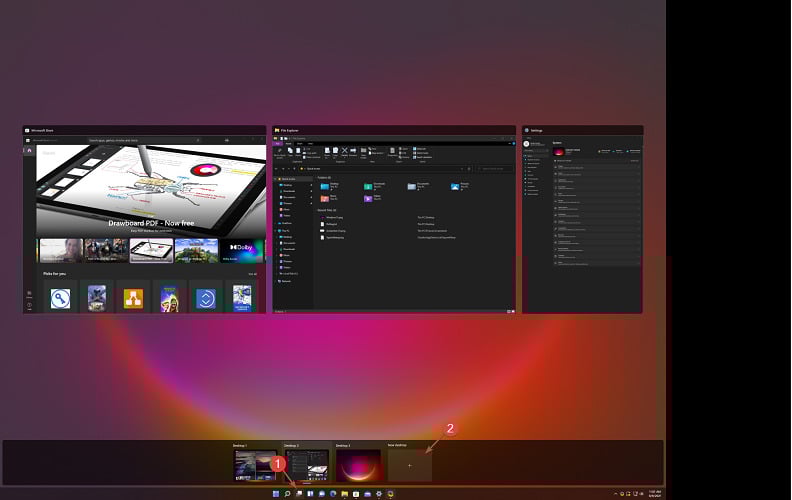Viewport: 792px width, 500px height.
Task: Show hidden system tray icons
Action: click(x=615, y=494)
